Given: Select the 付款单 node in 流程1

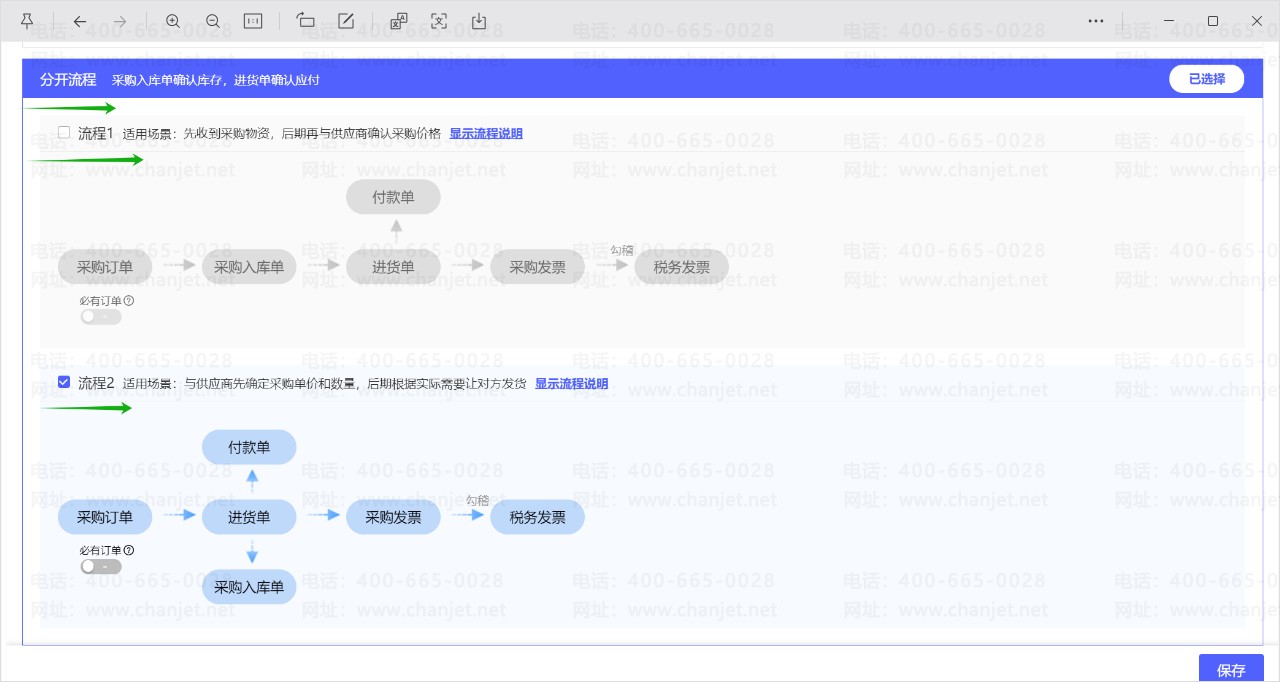Looking at the screenshot, I should (393, 197).
